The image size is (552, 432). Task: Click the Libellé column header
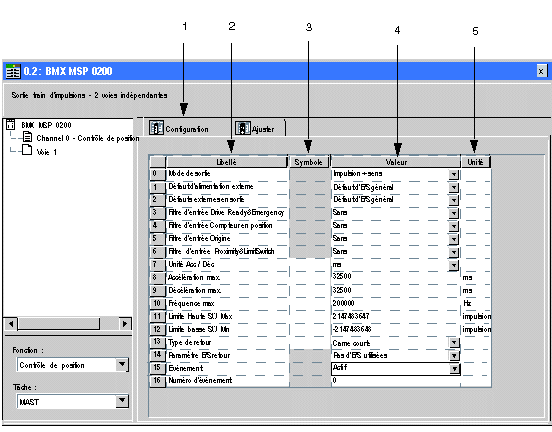(227, 162)
